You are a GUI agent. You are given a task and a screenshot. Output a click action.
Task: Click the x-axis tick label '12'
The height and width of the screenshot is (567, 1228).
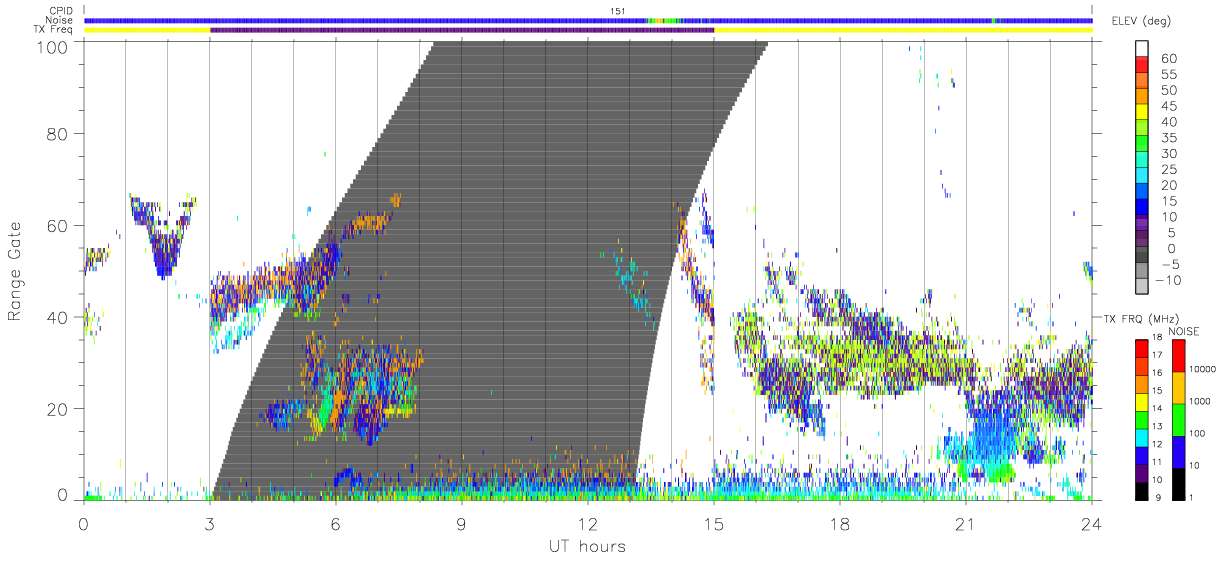coord(588,523)
